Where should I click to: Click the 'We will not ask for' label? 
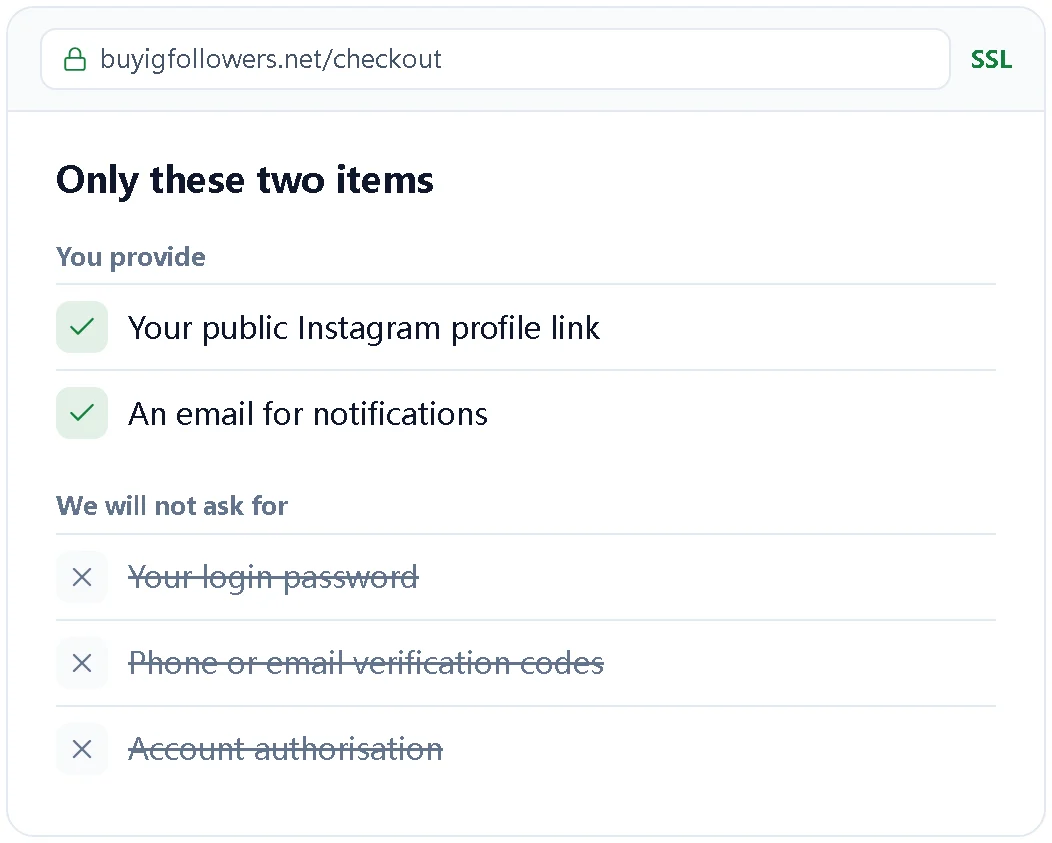[172, 506]
